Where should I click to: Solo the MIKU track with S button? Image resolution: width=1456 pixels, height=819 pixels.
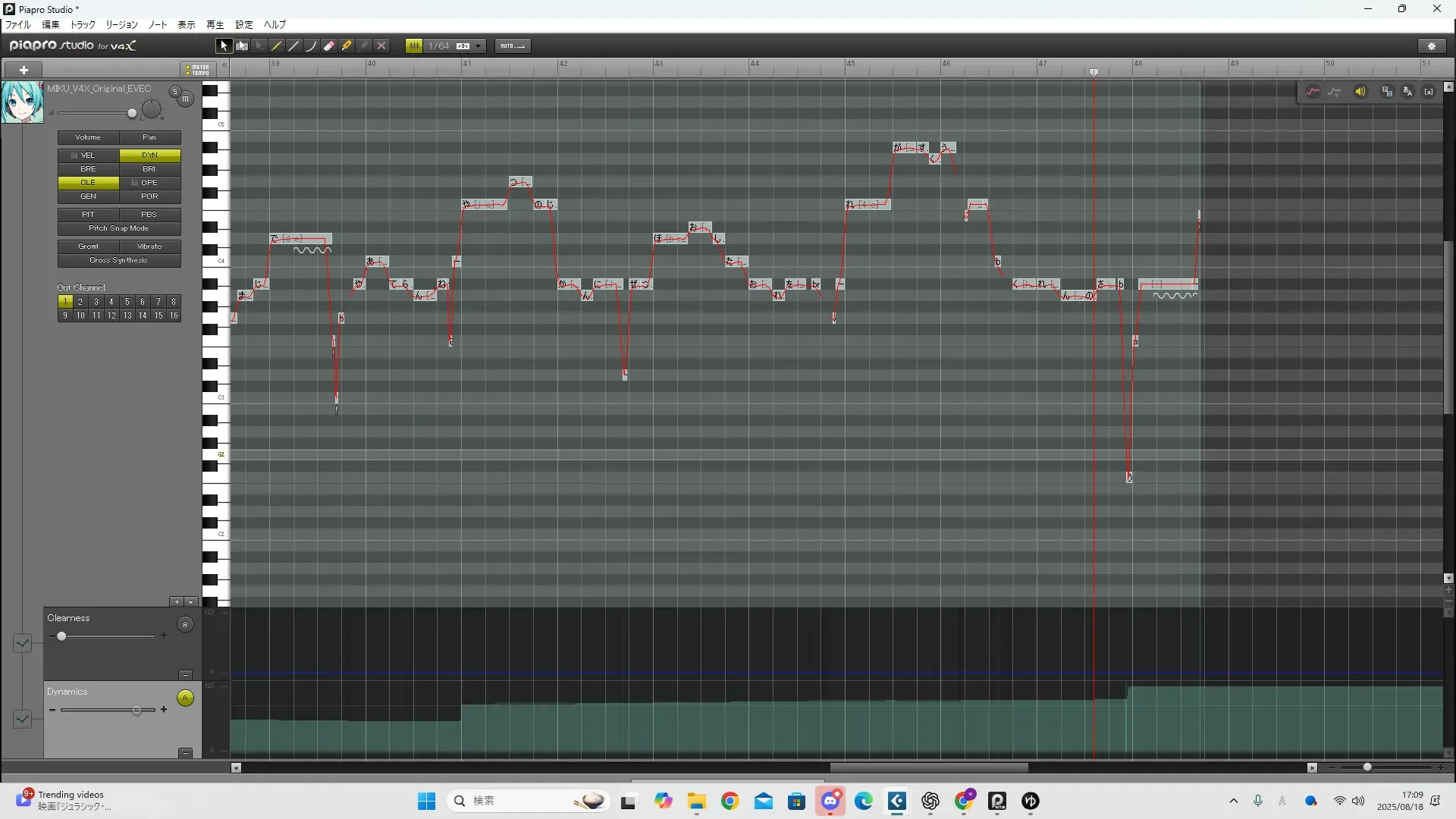(175, 92)
